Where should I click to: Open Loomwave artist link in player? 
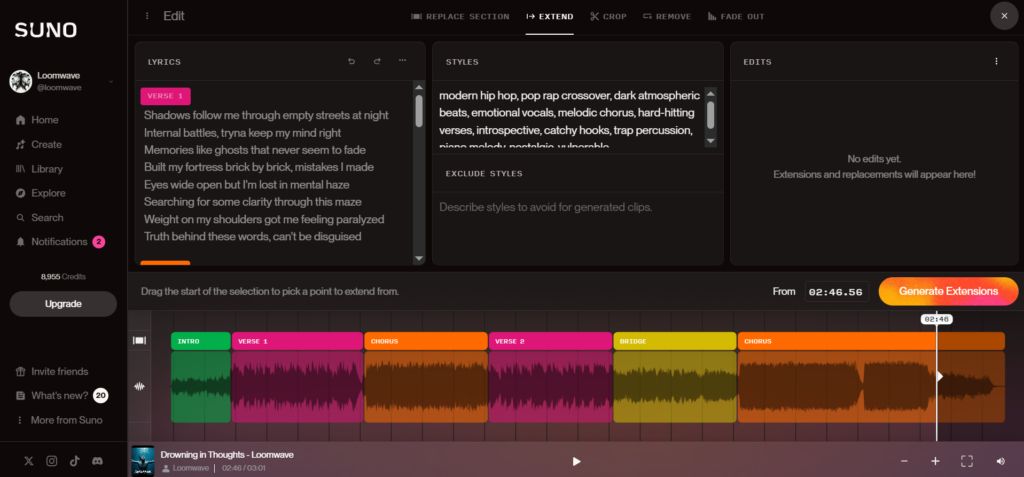coord(191,468)
